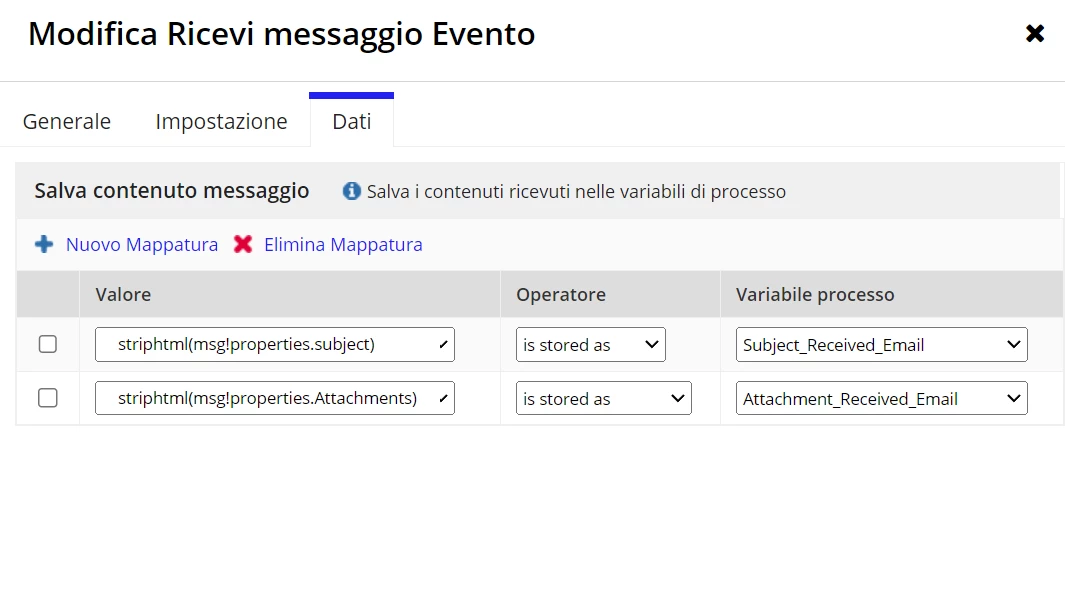Image resolution: width=1065 pixels, height=613 pixels.
Task: Close the Modifica Ricevi messaggio Evento dialog
Action: [x=1034, y=33]
